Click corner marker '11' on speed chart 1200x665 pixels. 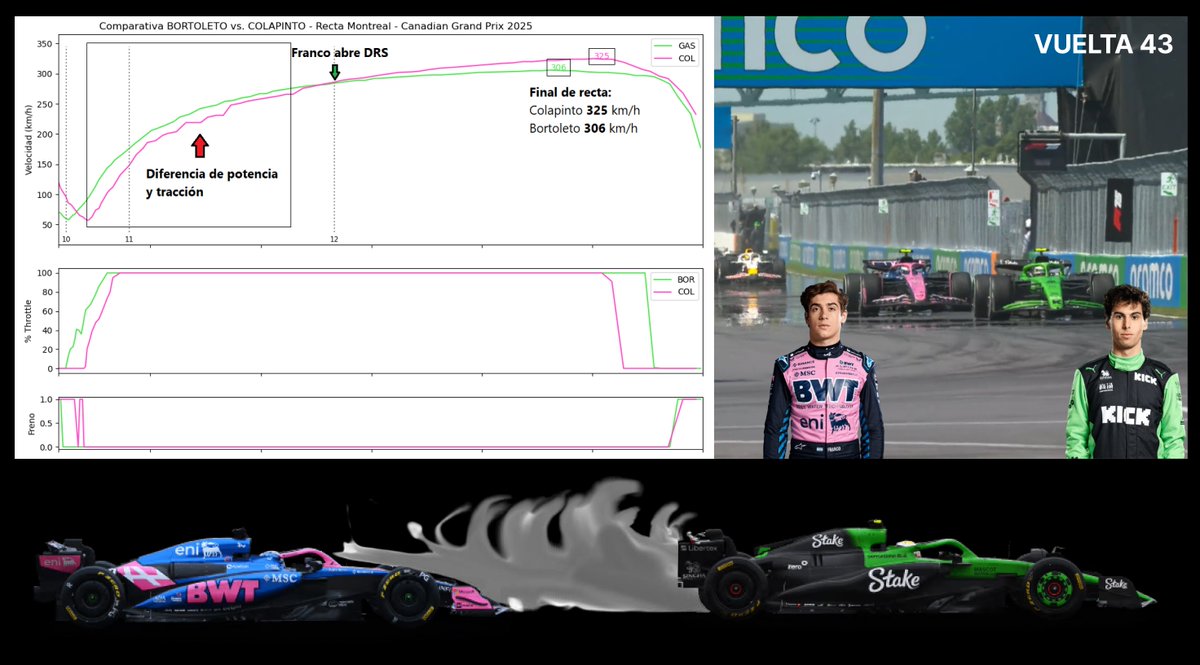click(x=129, y=240)
